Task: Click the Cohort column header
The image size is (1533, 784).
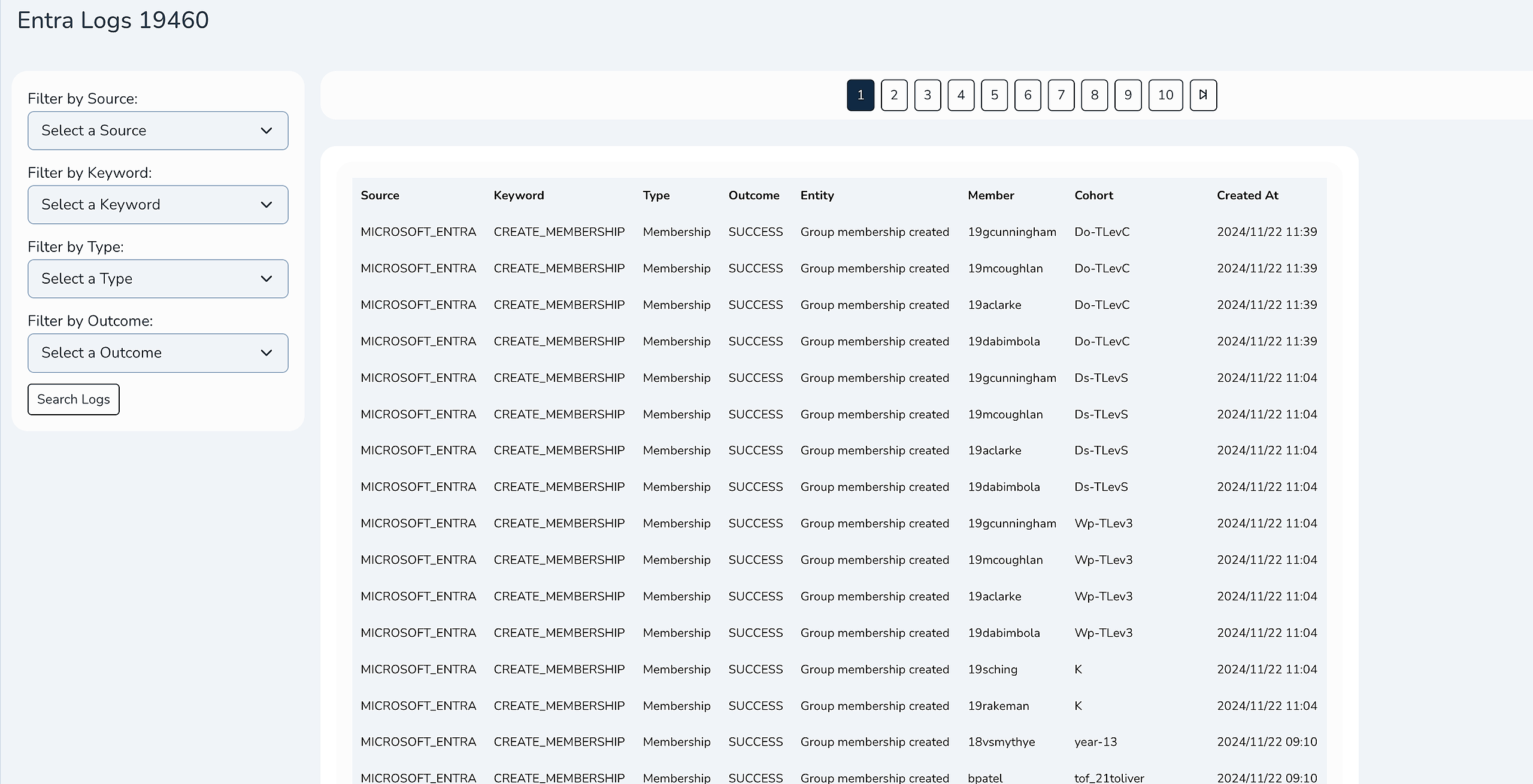Action: 1093,196
